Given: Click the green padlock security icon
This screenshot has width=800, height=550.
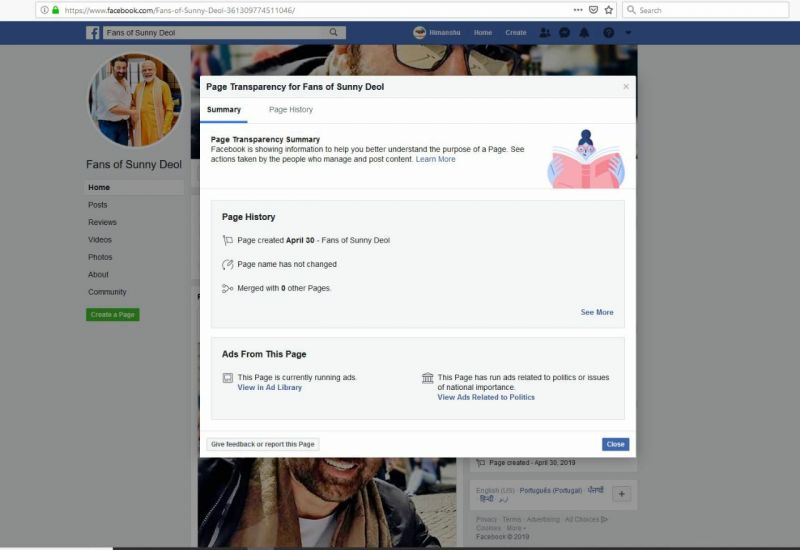Looking at the screenshot, I should coord(56,10).
